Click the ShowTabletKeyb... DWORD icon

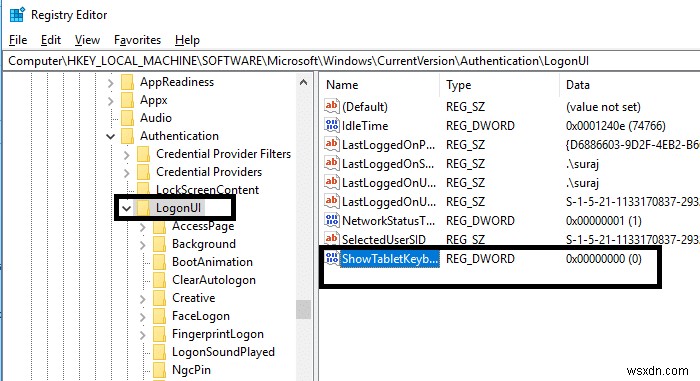pos(332,258)
